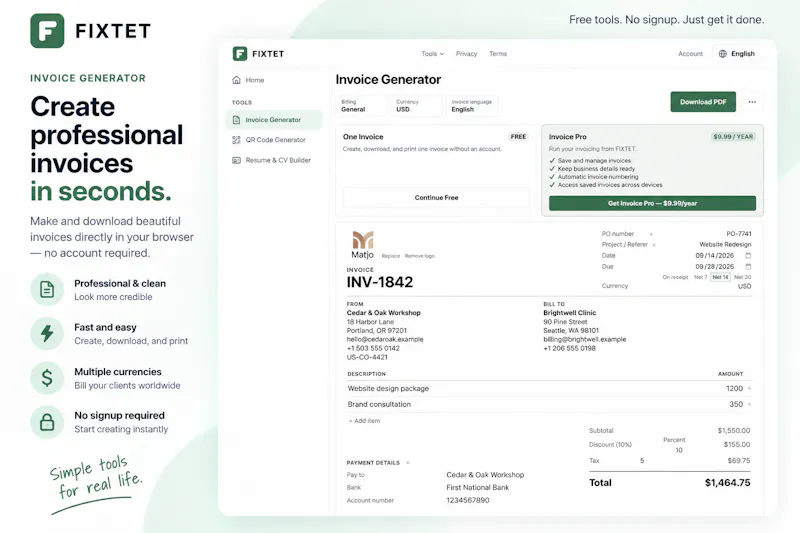Open the calendar picker for Date field
The image size is (800, 533).
748,256
